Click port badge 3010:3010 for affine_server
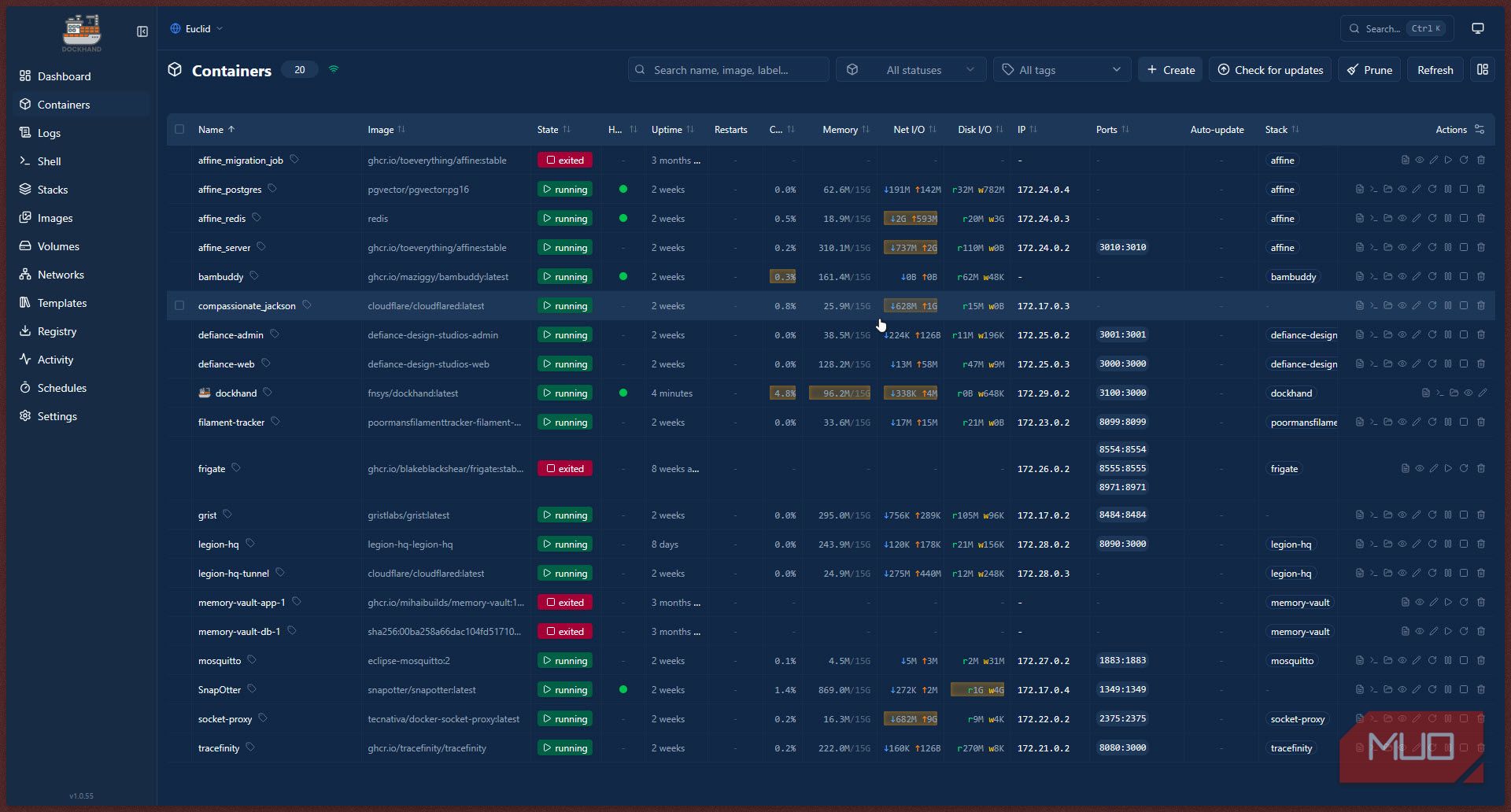Viewport: 1511px width, 812px height. click(1122, 247)
